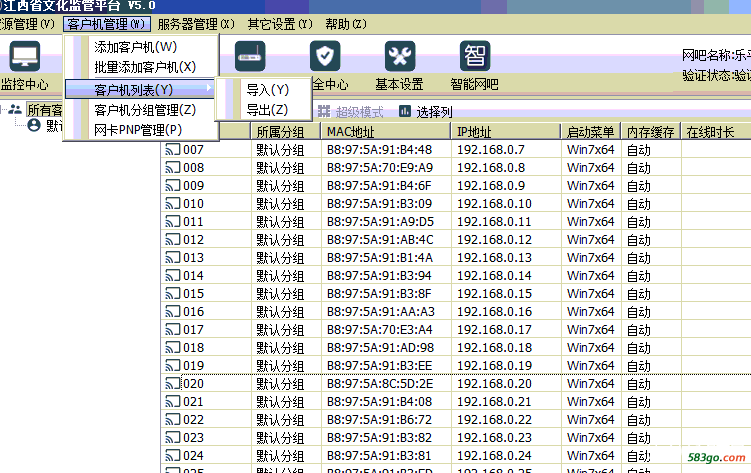This screenshot has width=751, height=473.
Task: Open the 帮助 menu
Action: click(x=344, y=23)
